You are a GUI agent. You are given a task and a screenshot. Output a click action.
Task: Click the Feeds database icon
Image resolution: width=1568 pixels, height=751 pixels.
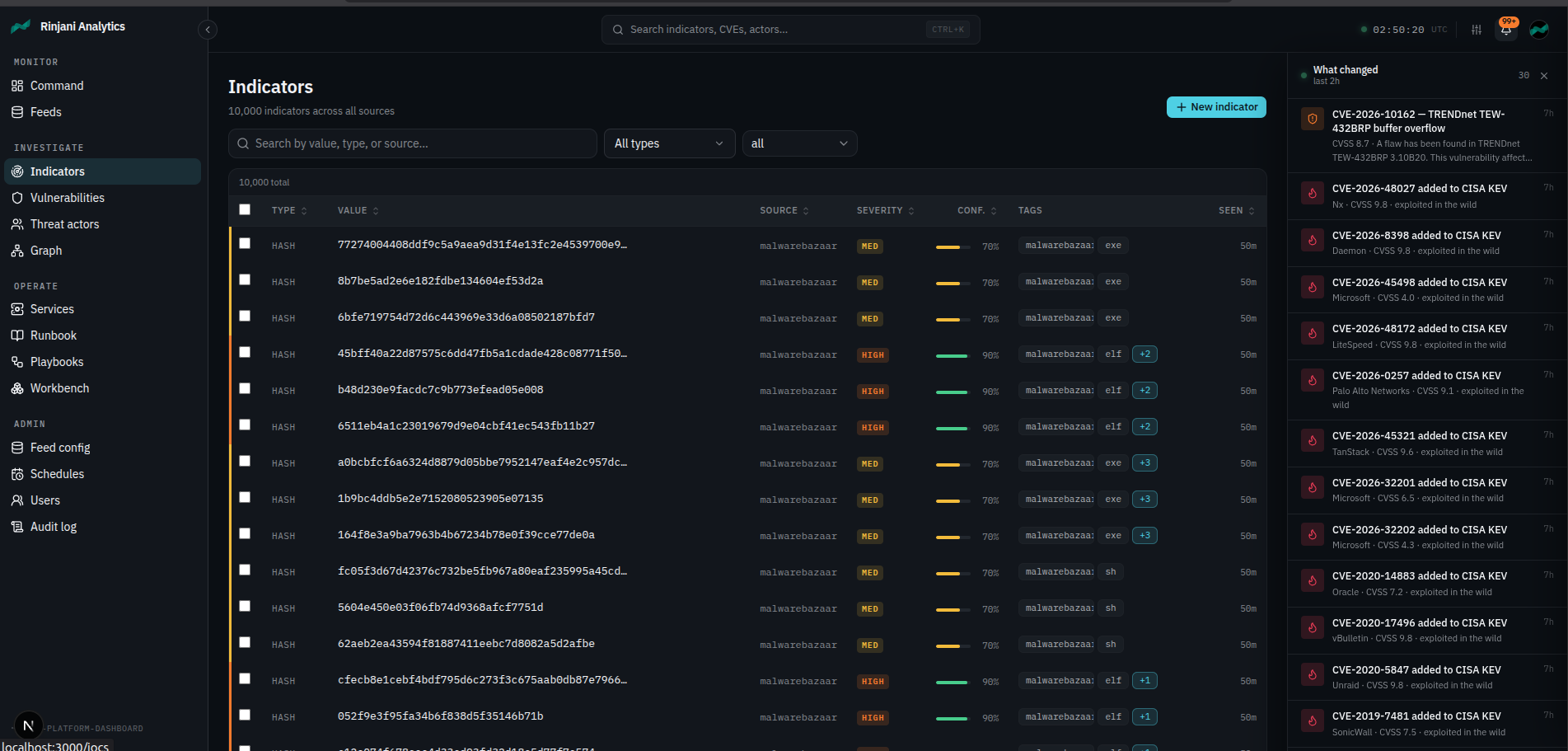[17, 112]
